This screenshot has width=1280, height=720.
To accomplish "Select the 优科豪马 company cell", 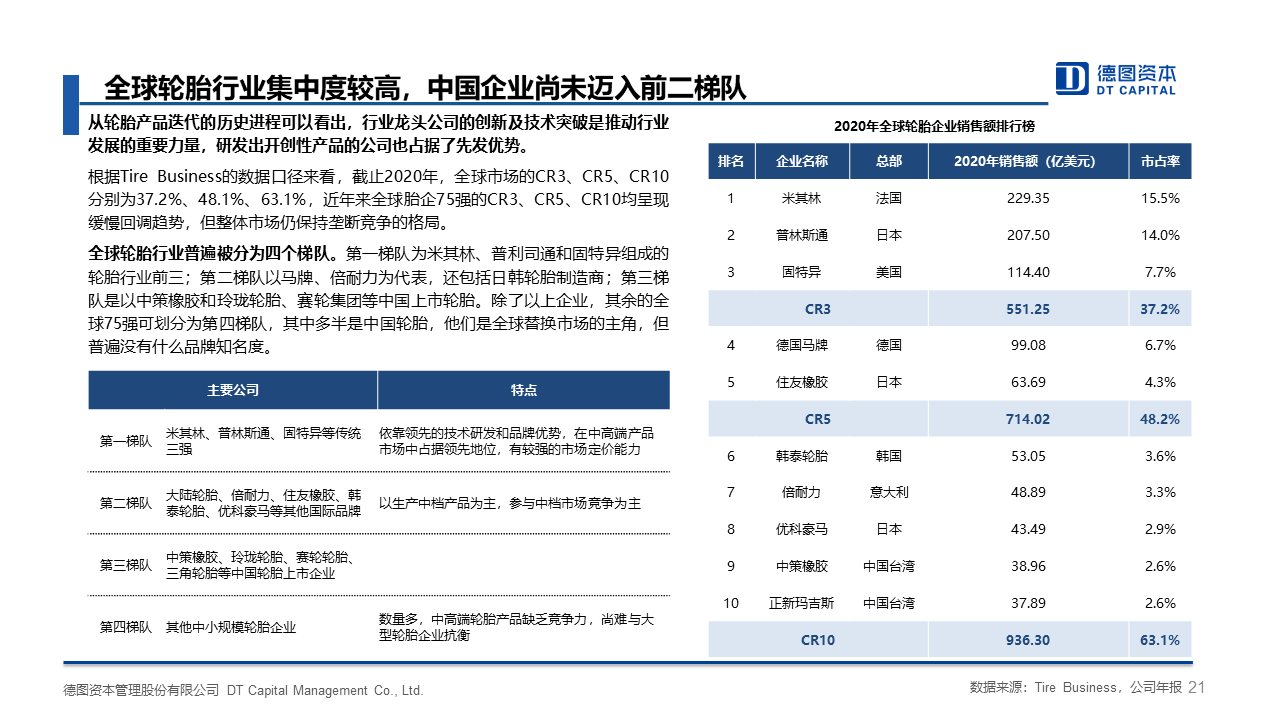I will point(801,529).
